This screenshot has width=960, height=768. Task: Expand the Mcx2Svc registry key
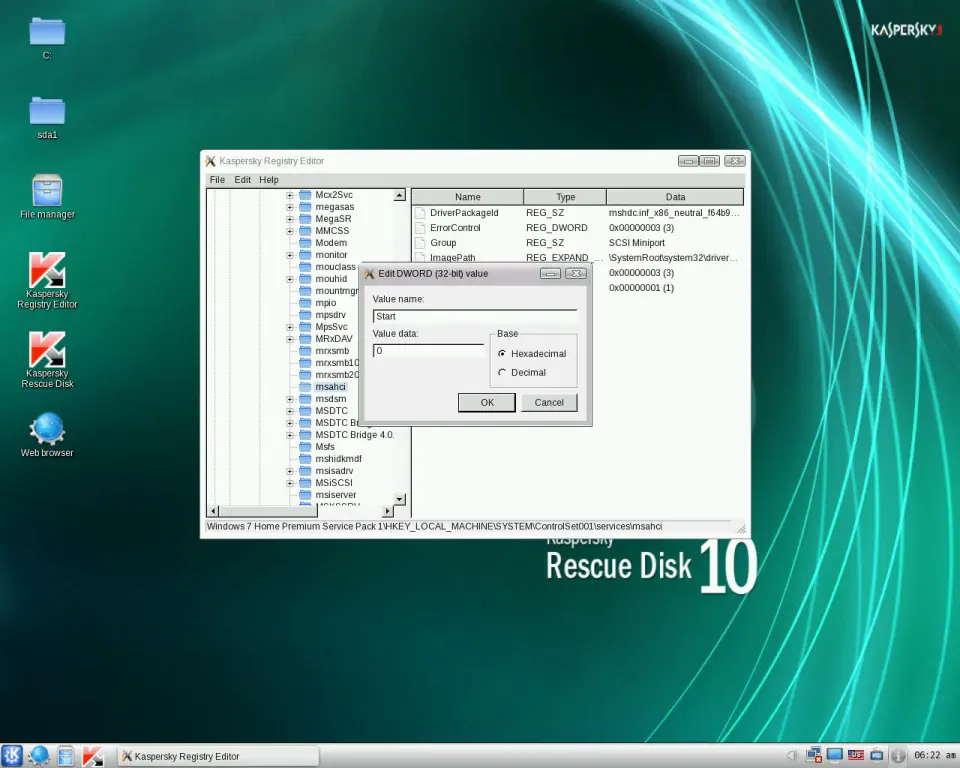290,195
